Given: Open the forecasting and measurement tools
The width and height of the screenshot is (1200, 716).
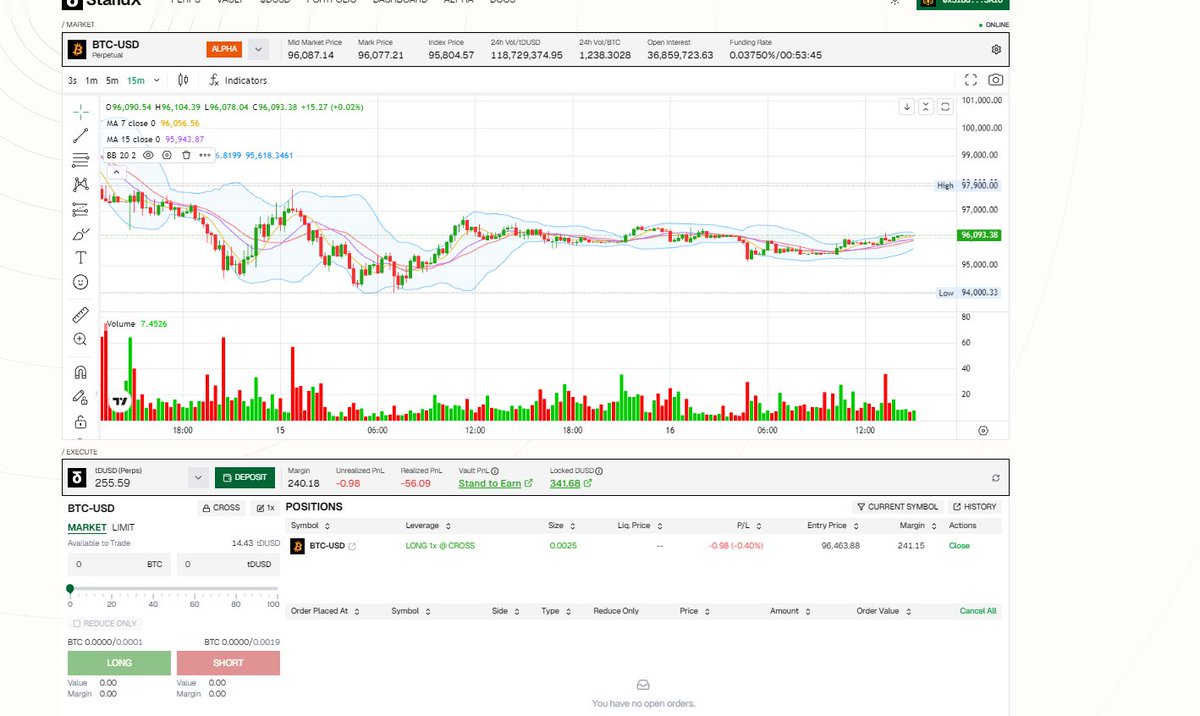Looking at the screenshot, I should pos(81,209).
